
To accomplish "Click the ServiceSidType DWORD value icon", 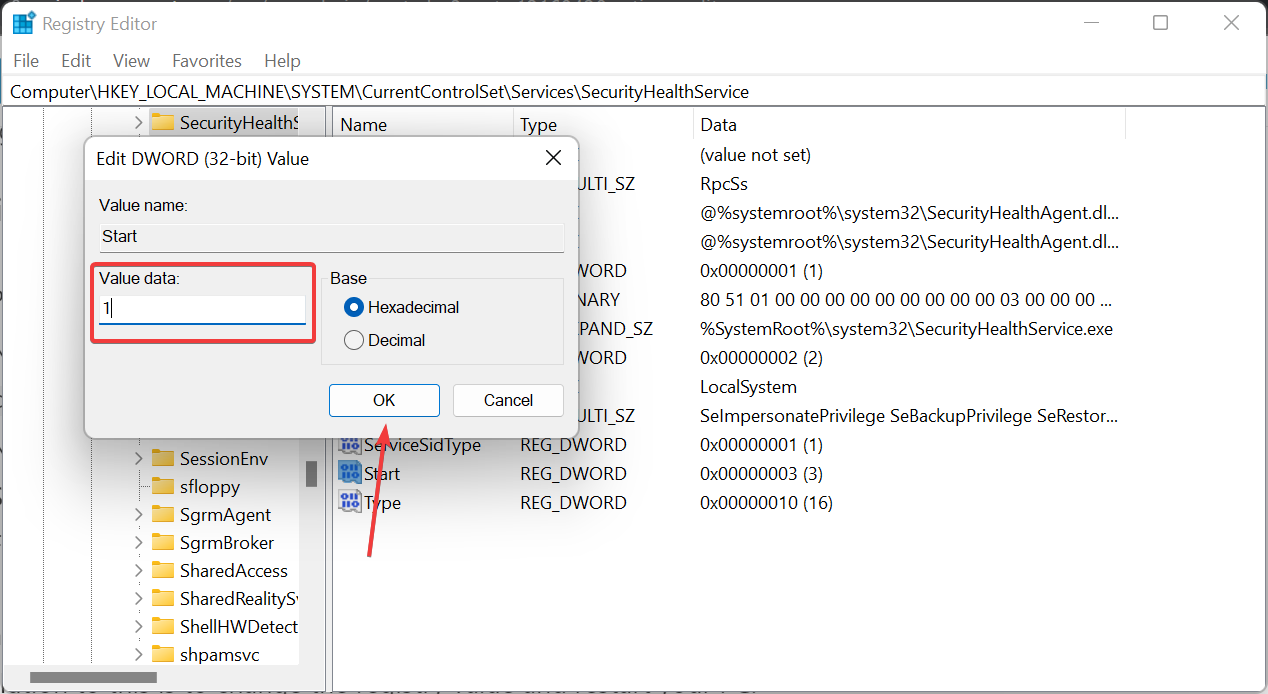I will tap(350, 444).
